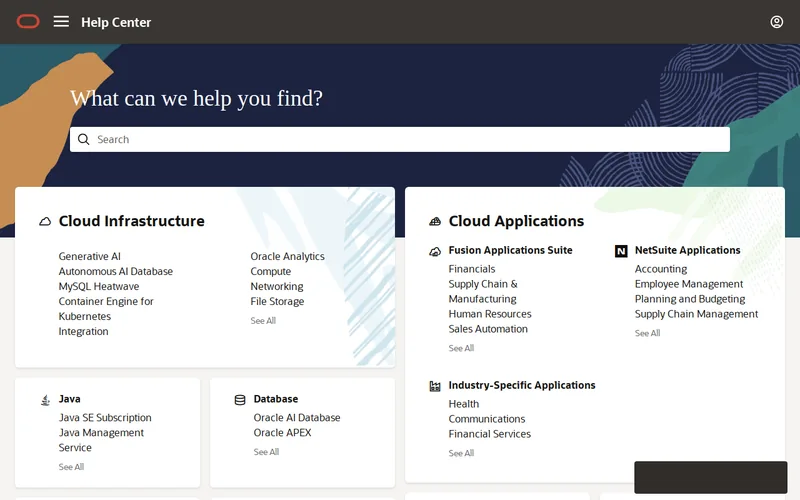Click the magnifier icon in search bar
Image resolution: width=800 pixels, height=500 pixels.
coord(84,139)
